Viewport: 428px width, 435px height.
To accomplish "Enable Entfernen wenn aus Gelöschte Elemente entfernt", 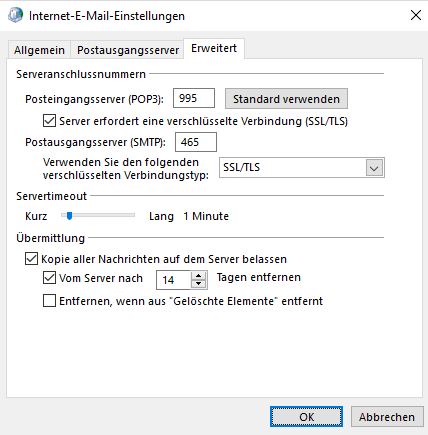I will pyautogui.click(x=49, y=301).
